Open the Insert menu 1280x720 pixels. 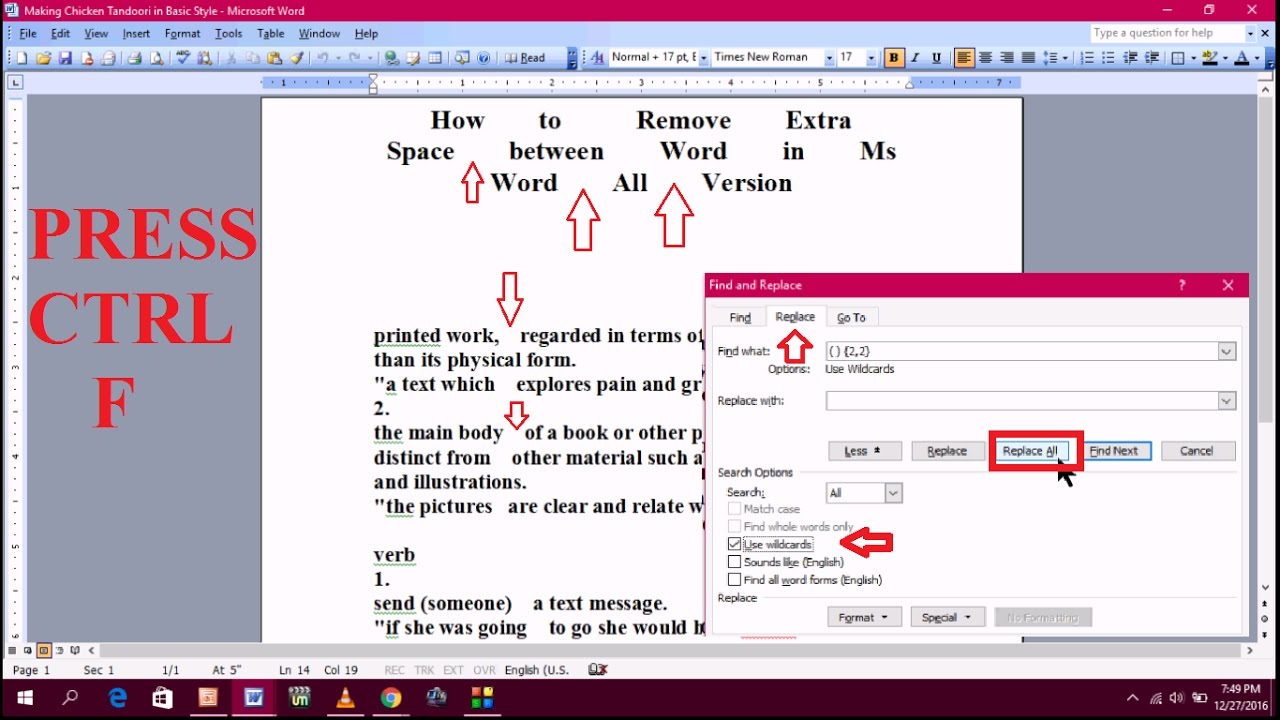tap(136, 33)
